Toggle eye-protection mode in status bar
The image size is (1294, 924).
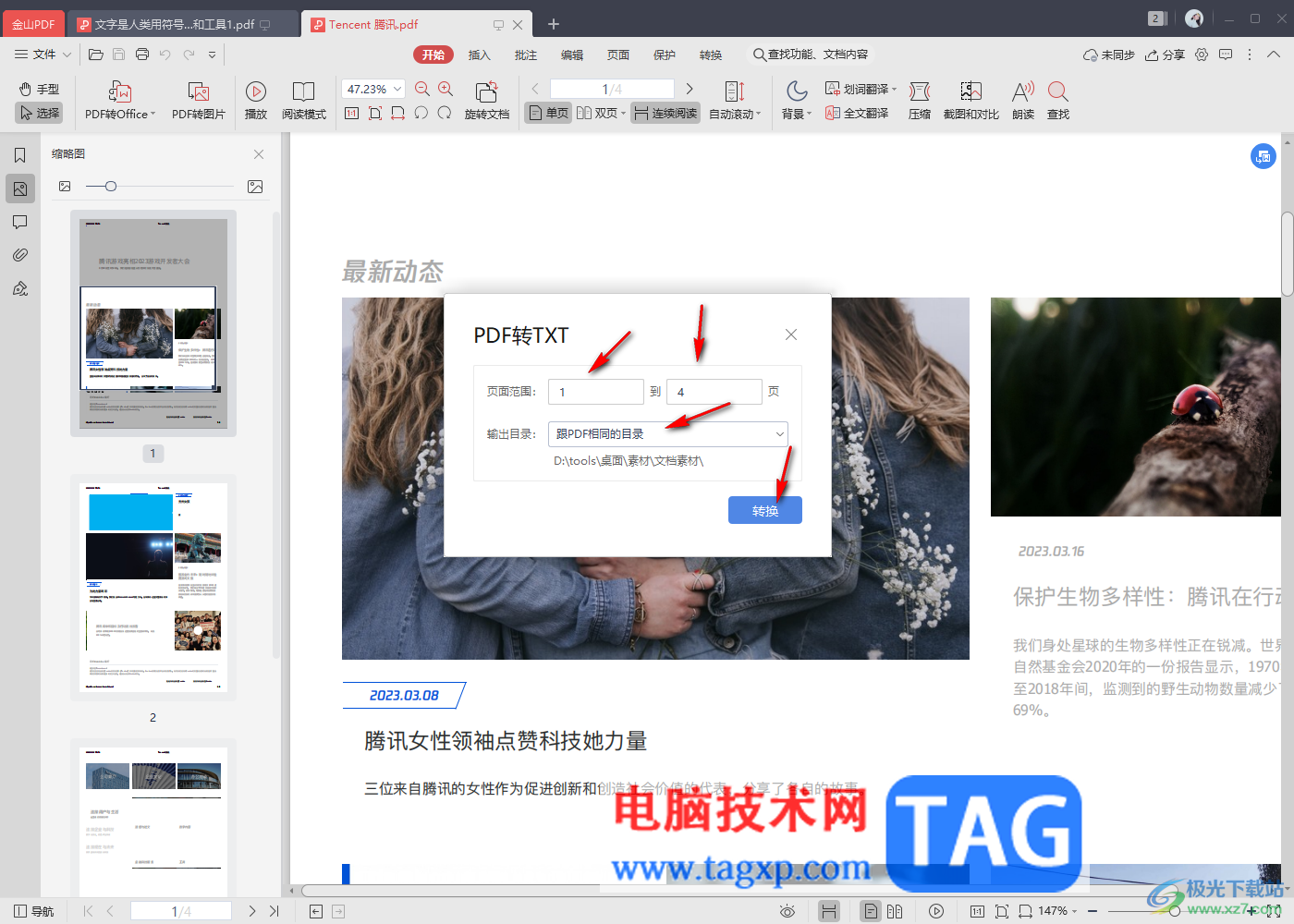tap(787, 911)
